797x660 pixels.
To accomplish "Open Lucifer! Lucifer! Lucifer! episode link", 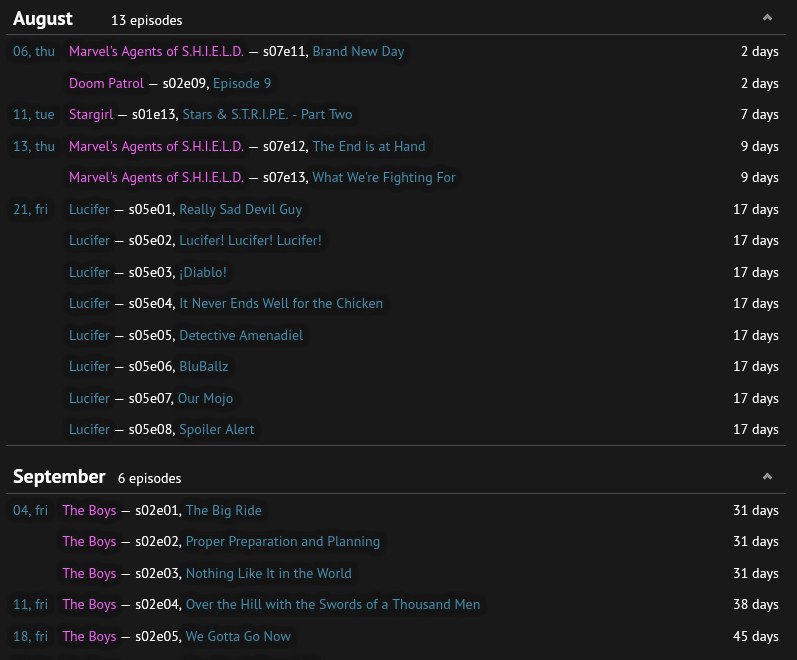I will point(251,241).
